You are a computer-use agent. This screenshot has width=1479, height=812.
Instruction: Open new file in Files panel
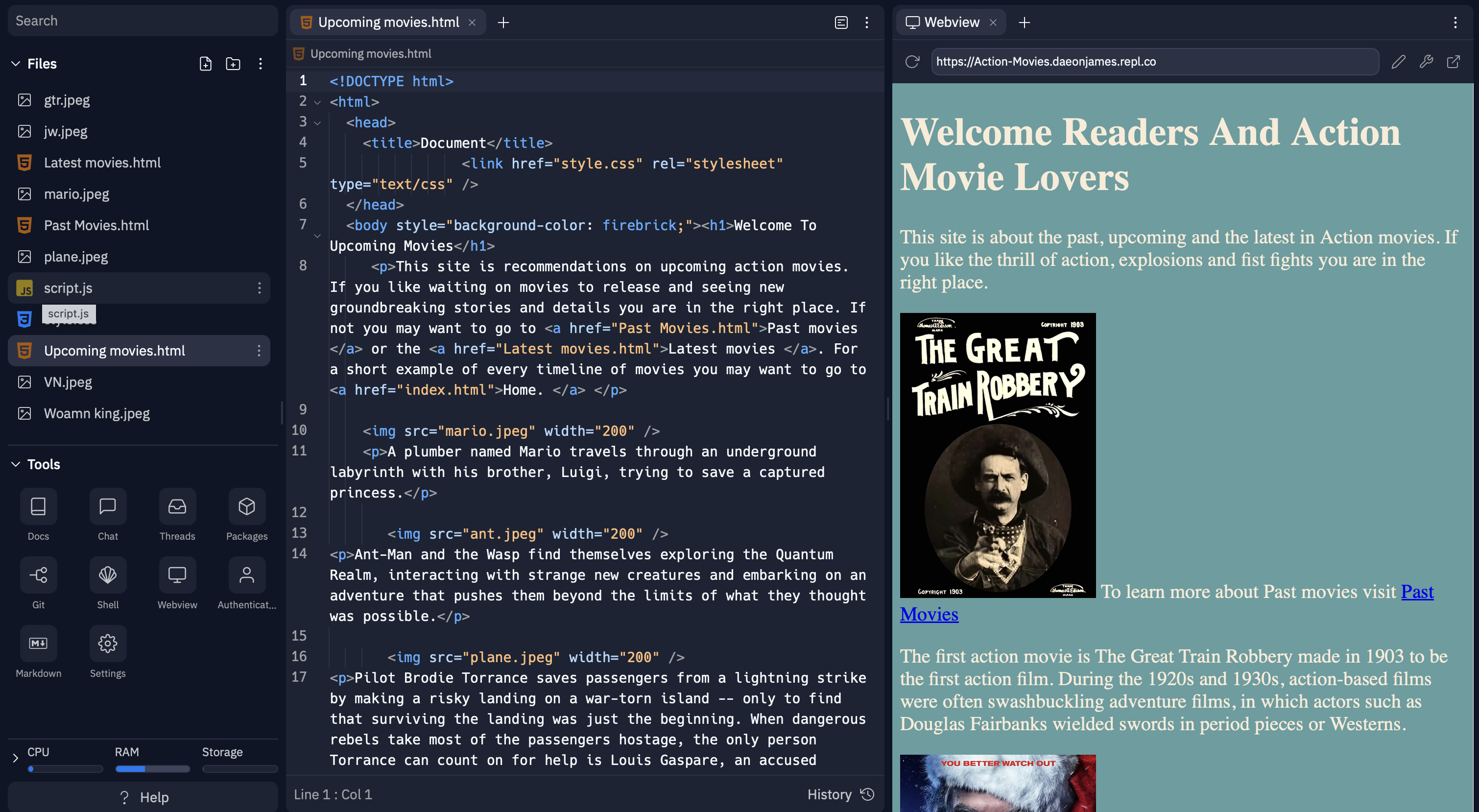pyautogui.click(x=204, y=63)
